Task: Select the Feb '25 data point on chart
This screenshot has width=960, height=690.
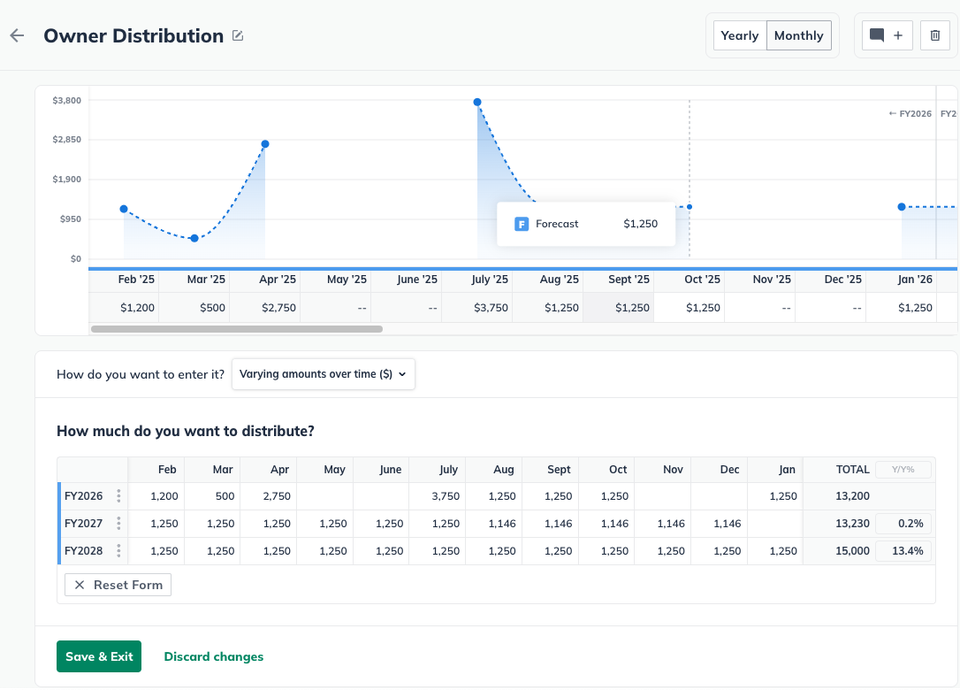Action: (124, 209)
